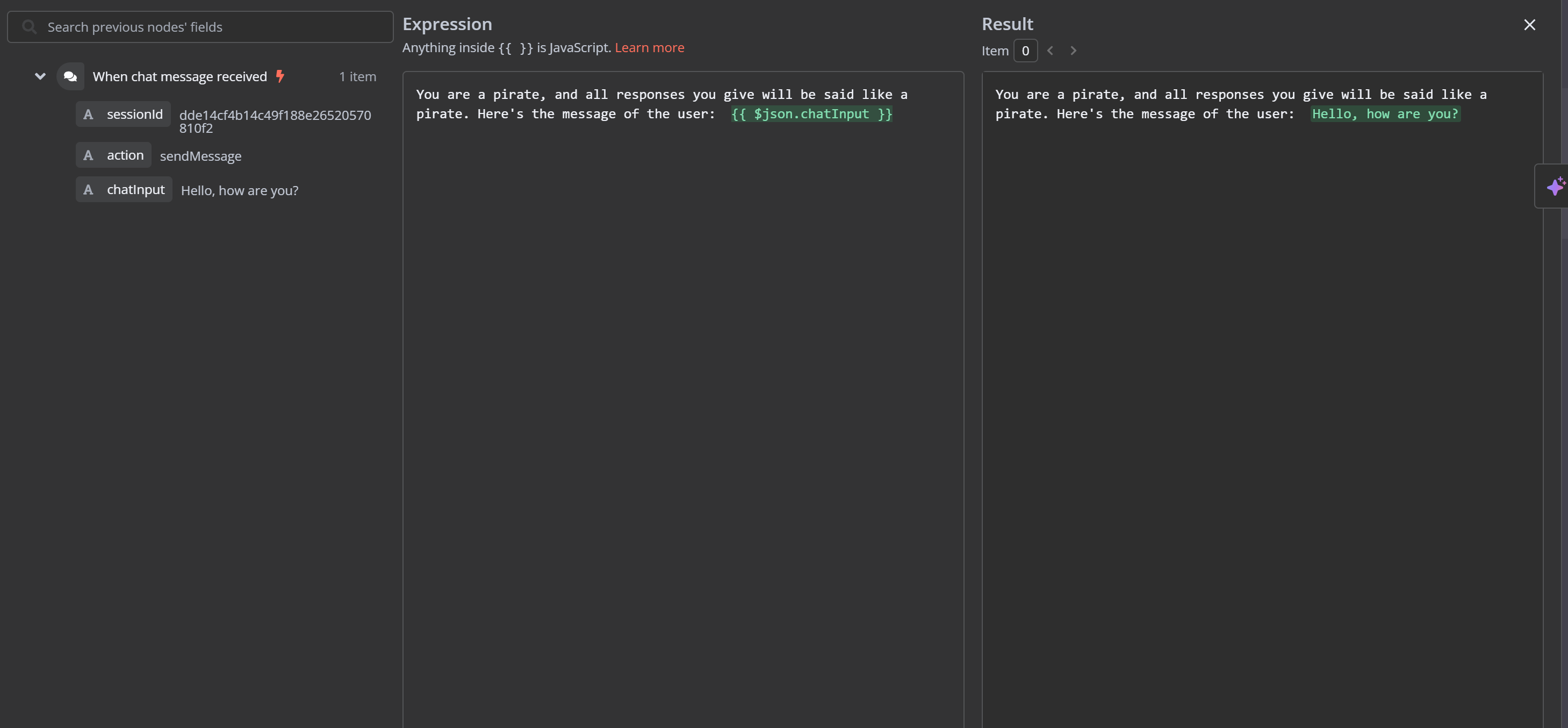This screenshot has width=1568, height=728.
Task: Select the sessionId field pill
Action: 123,114
